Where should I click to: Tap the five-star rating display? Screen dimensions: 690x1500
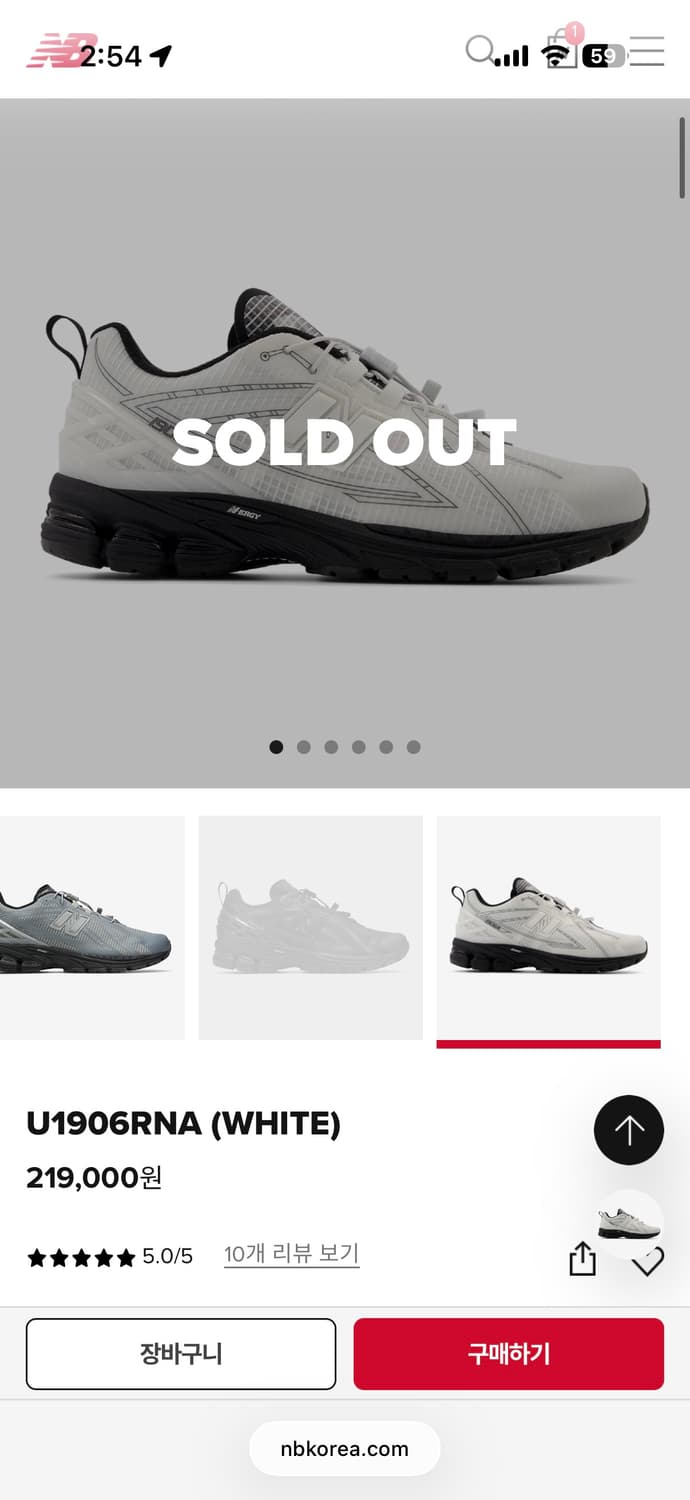[x=81, y=1258]
